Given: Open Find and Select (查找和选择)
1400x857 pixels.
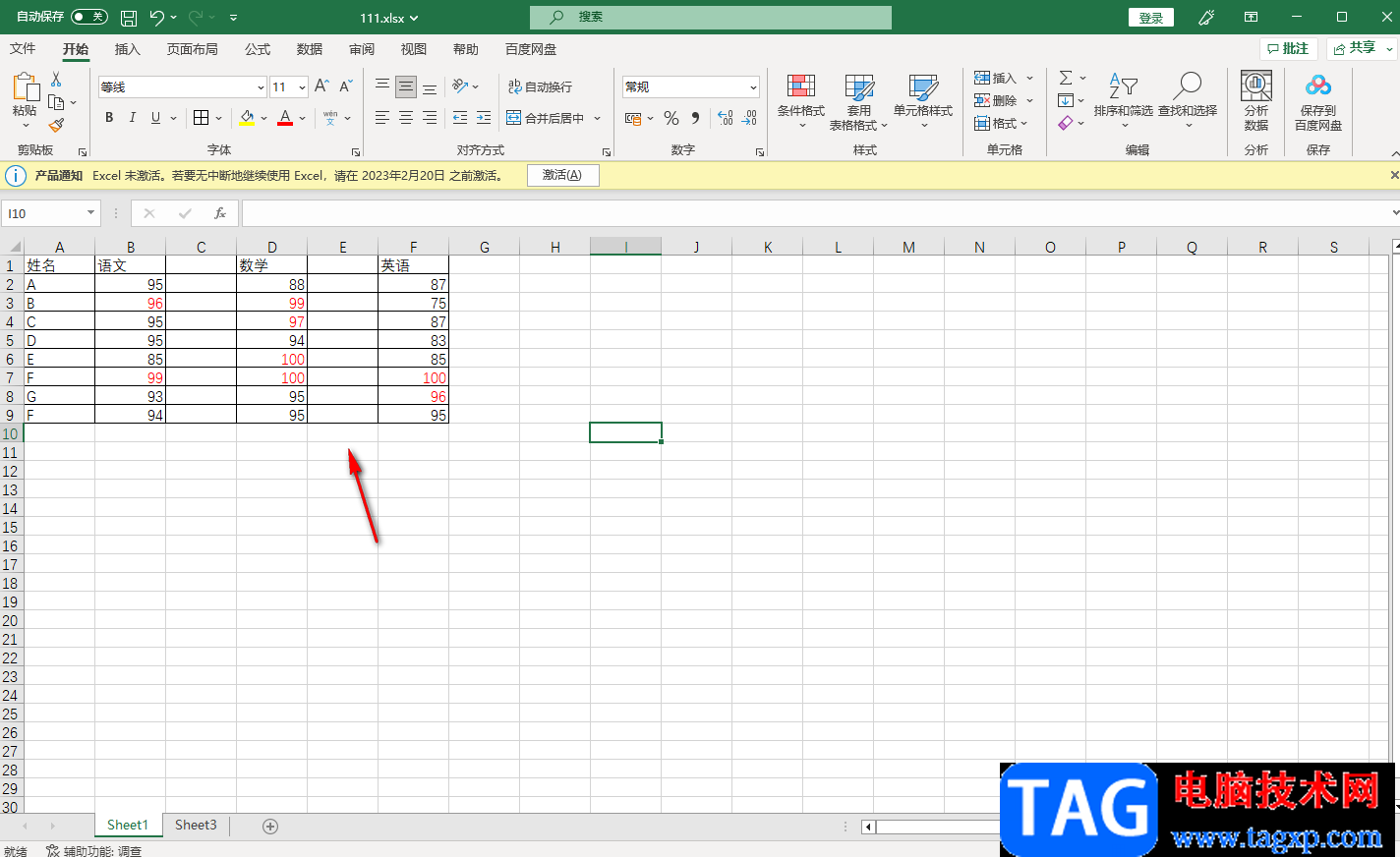Looking at the screenshot, I should pos(1188,100).
